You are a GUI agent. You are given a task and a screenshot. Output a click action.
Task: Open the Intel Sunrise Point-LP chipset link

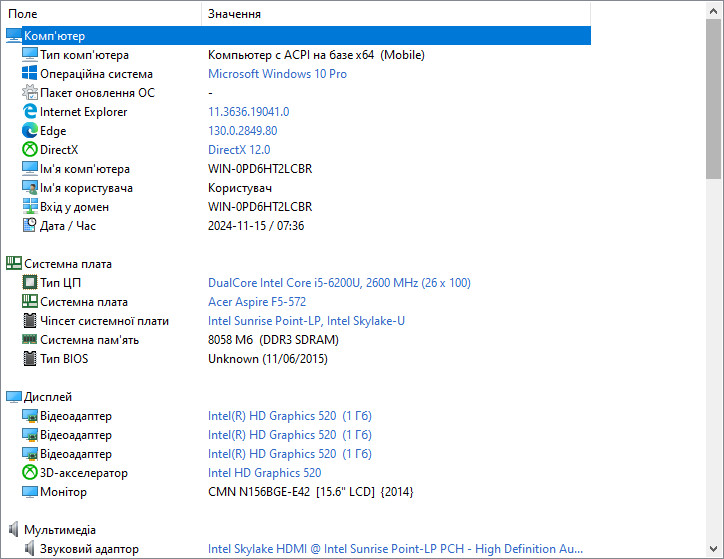coord(306,321)
